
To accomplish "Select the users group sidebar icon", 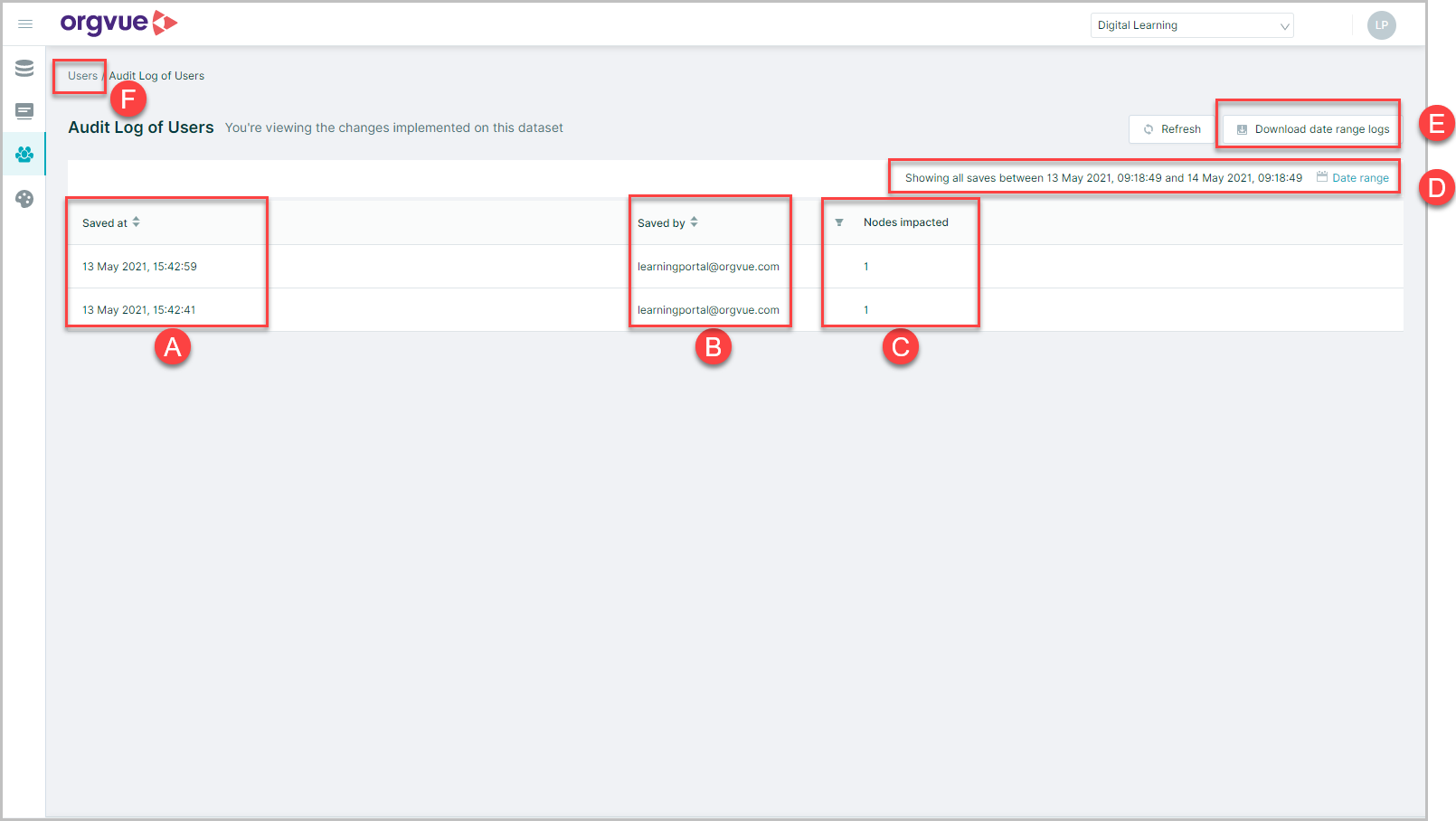I will click(24, 155).
